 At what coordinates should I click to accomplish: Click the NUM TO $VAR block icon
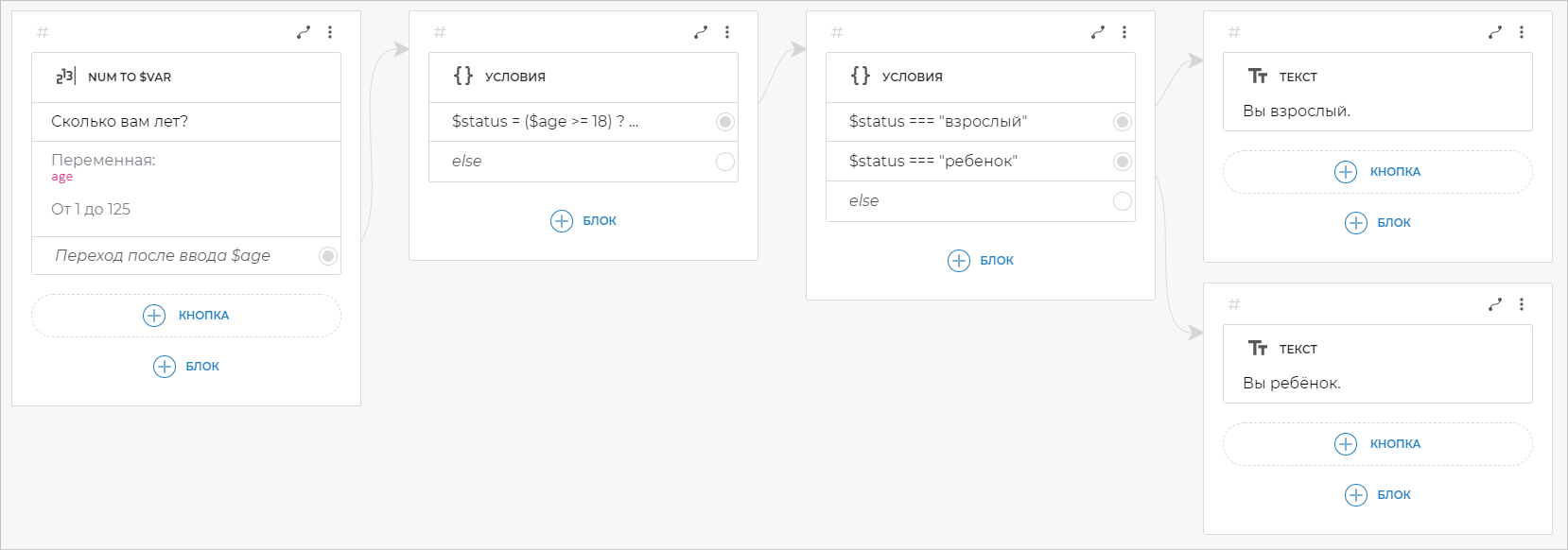(65, 77)
